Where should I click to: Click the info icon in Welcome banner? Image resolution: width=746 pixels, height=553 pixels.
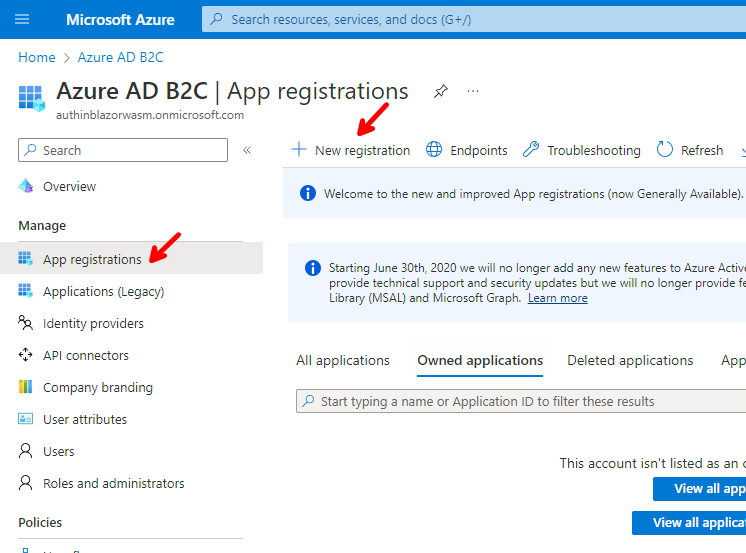tap(308, 193)
